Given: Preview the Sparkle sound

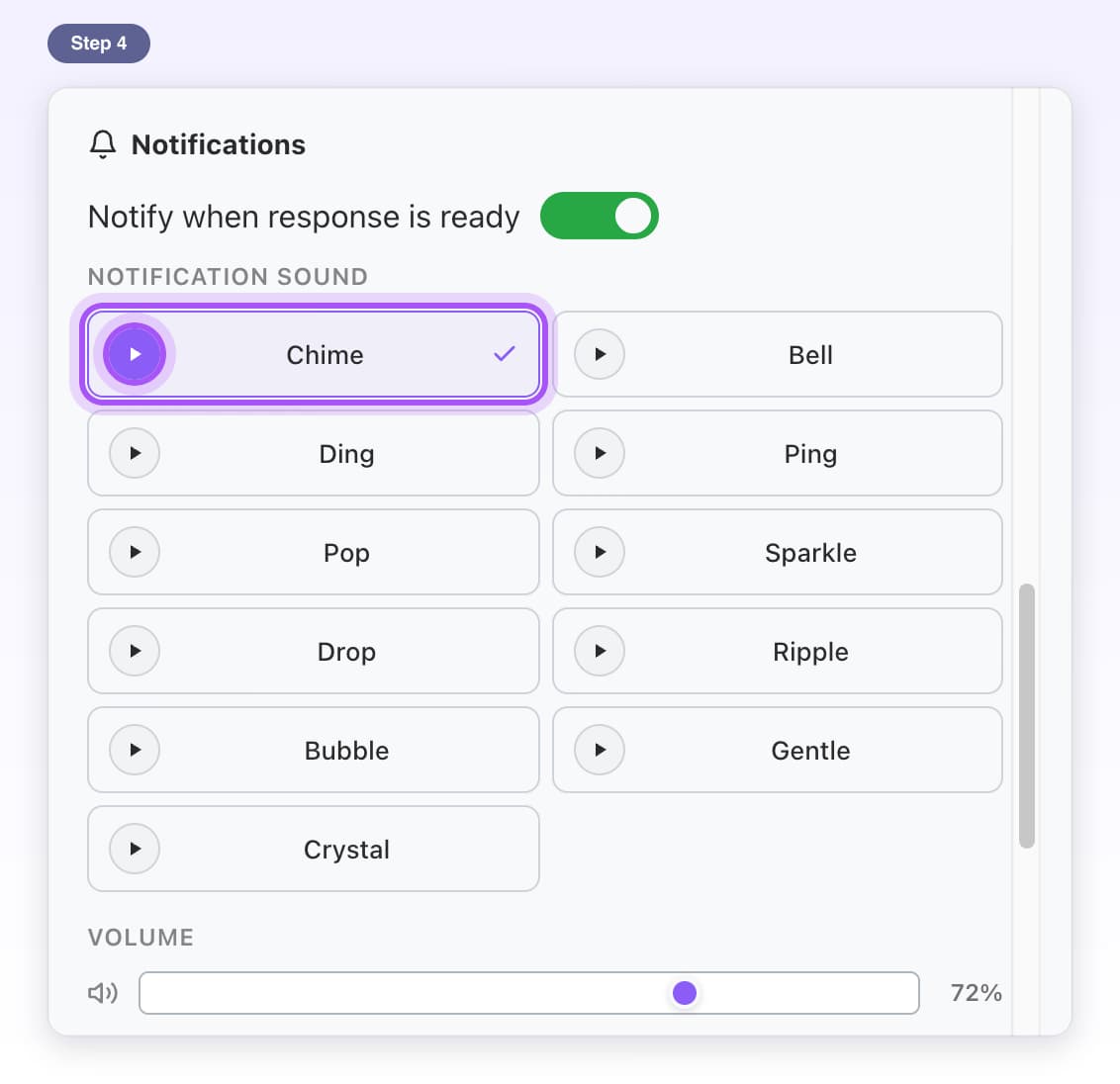Looking at the screenshot, I should pos(600,552).
